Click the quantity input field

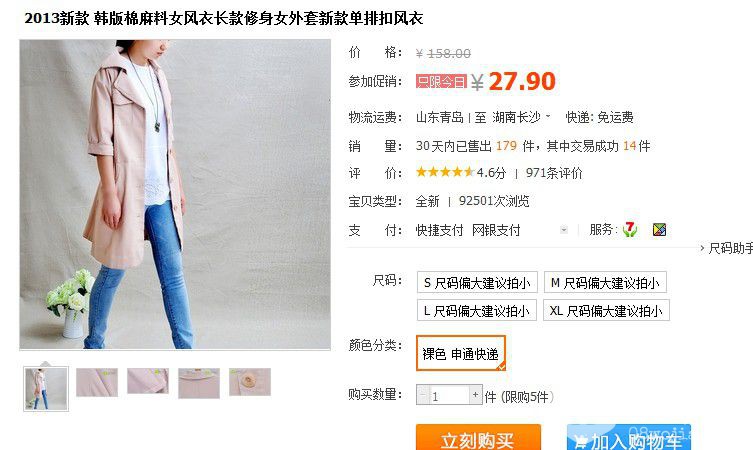pos(449,395)
